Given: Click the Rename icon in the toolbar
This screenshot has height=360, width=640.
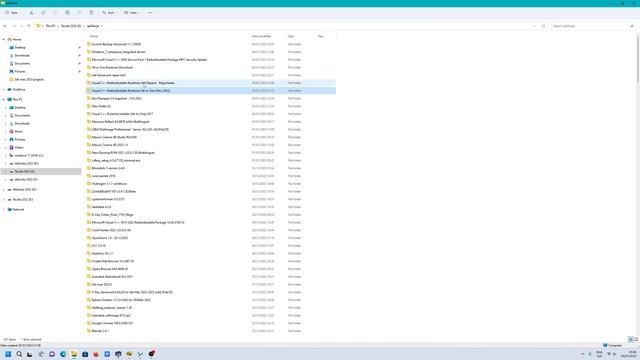Looking at the screenshot, I should coord(67,13).
